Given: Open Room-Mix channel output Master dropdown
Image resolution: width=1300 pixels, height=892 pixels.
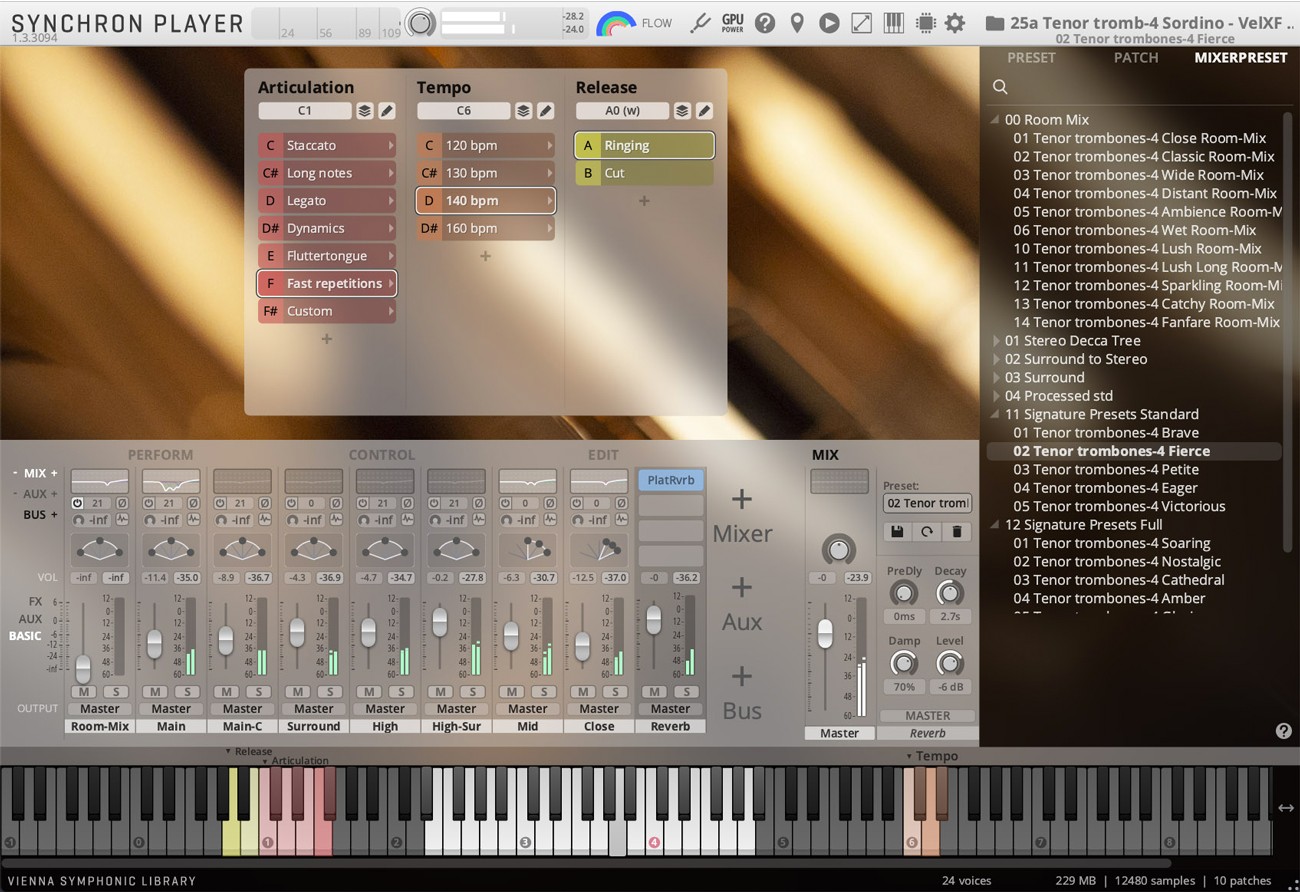Looking at the screenshot, I should click(100, 709).
